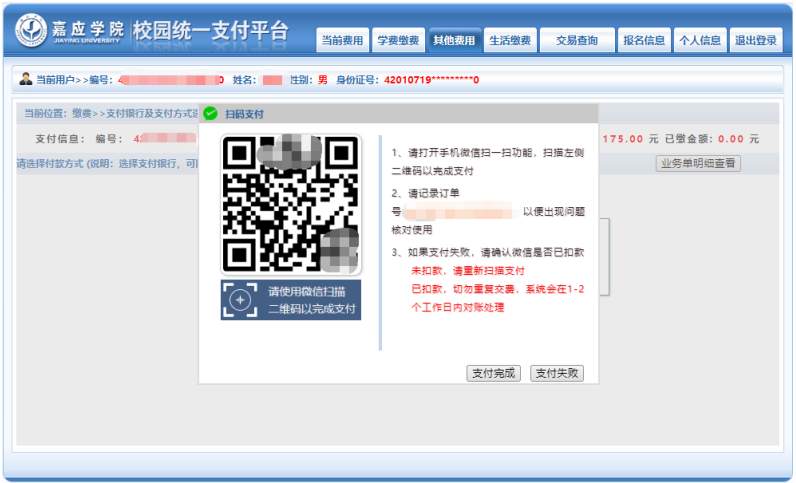This screenshot has width=796, height=483.
Task: Click the amount 175.00 元
Action: click(630, 139)
